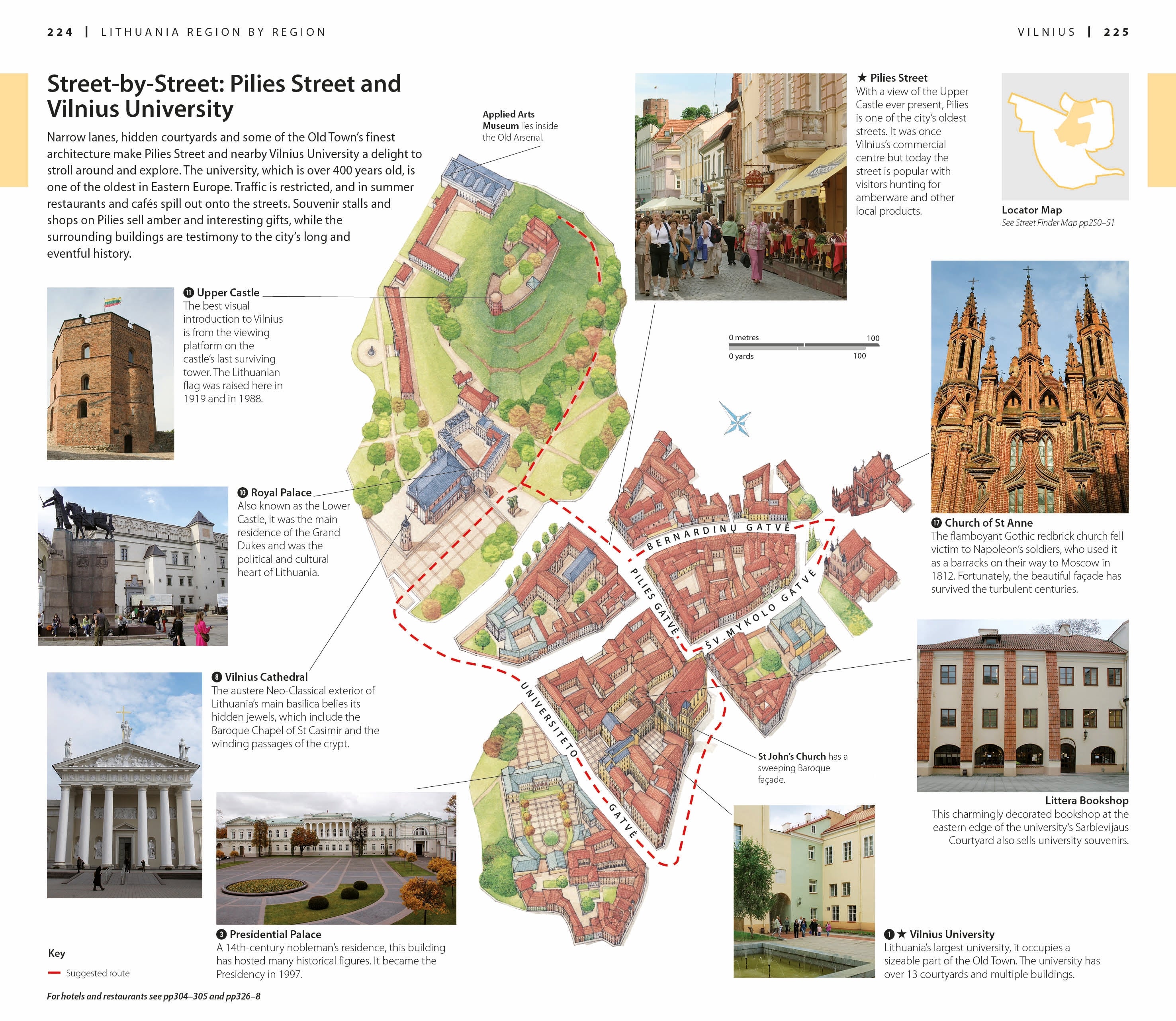This screenshot has width=1176, height=1021.
Task: Click the Church of St Anne photo
Action: [1029, 387]
